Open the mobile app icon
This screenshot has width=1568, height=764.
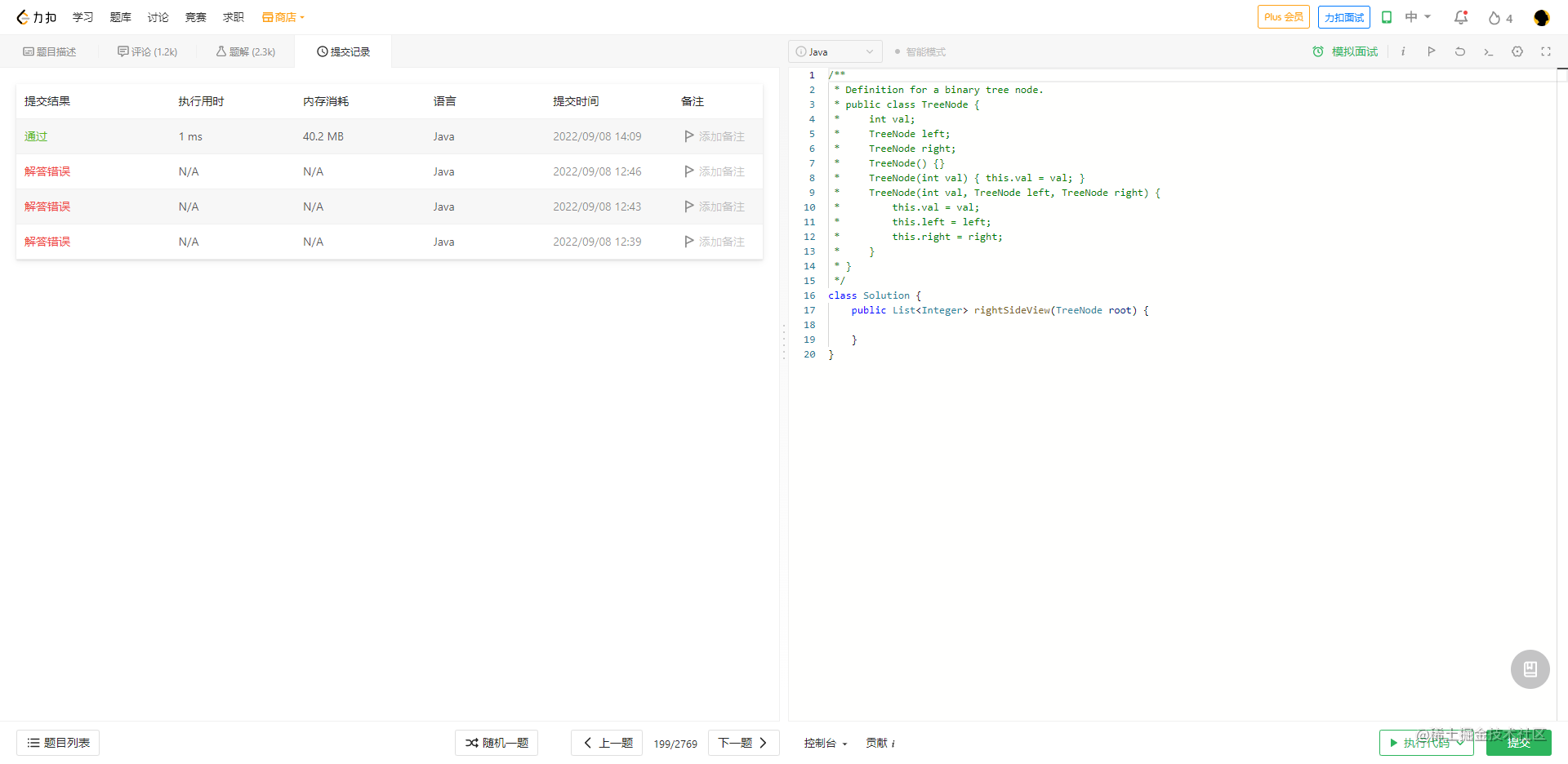pos(1387,17)
